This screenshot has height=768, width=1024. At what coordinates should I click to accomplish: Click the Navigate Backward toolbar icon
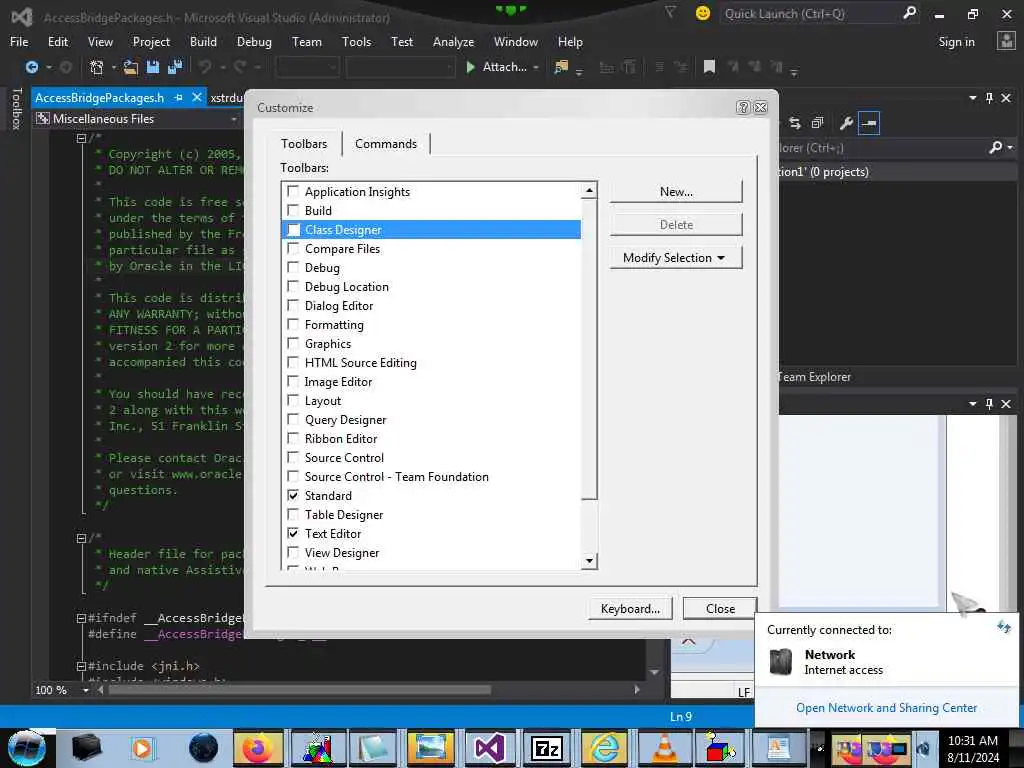(x=31, y=67)
